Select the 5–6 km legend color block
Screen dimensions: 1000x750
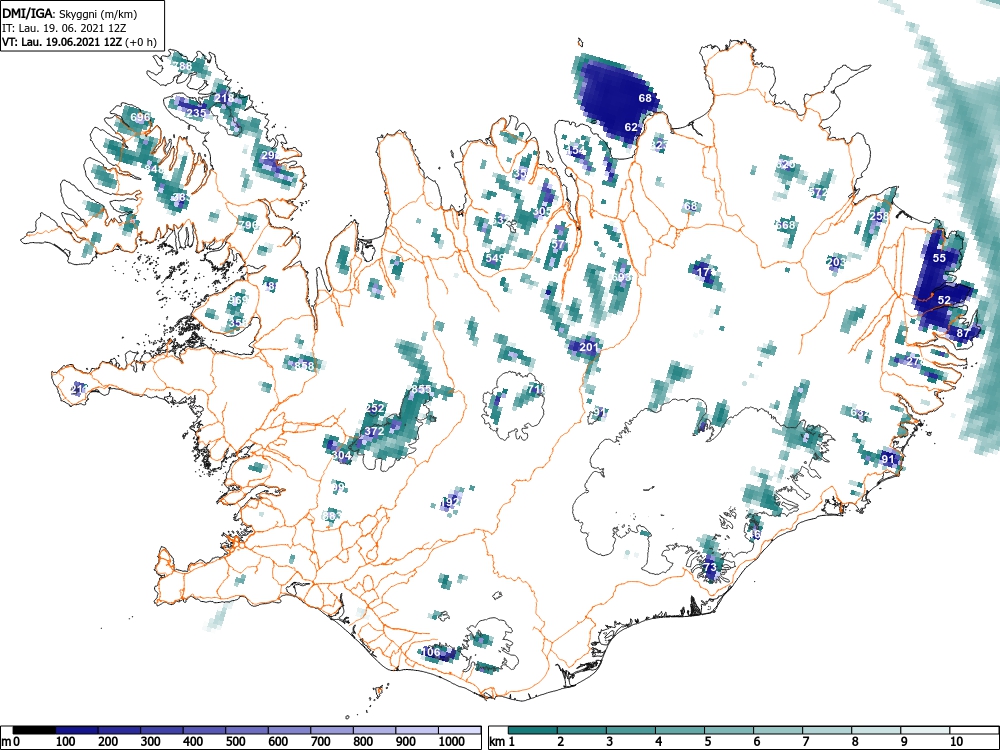point(728,730)
